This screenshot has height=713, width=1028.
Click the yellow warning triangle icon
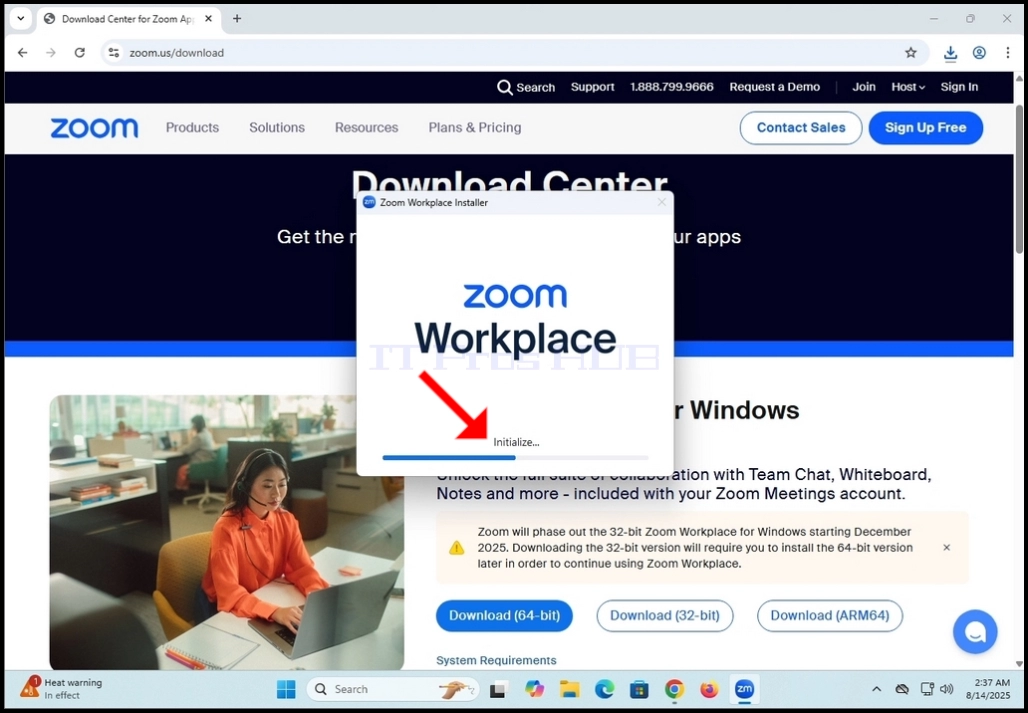pyautogui.click(x=457, y=547)
